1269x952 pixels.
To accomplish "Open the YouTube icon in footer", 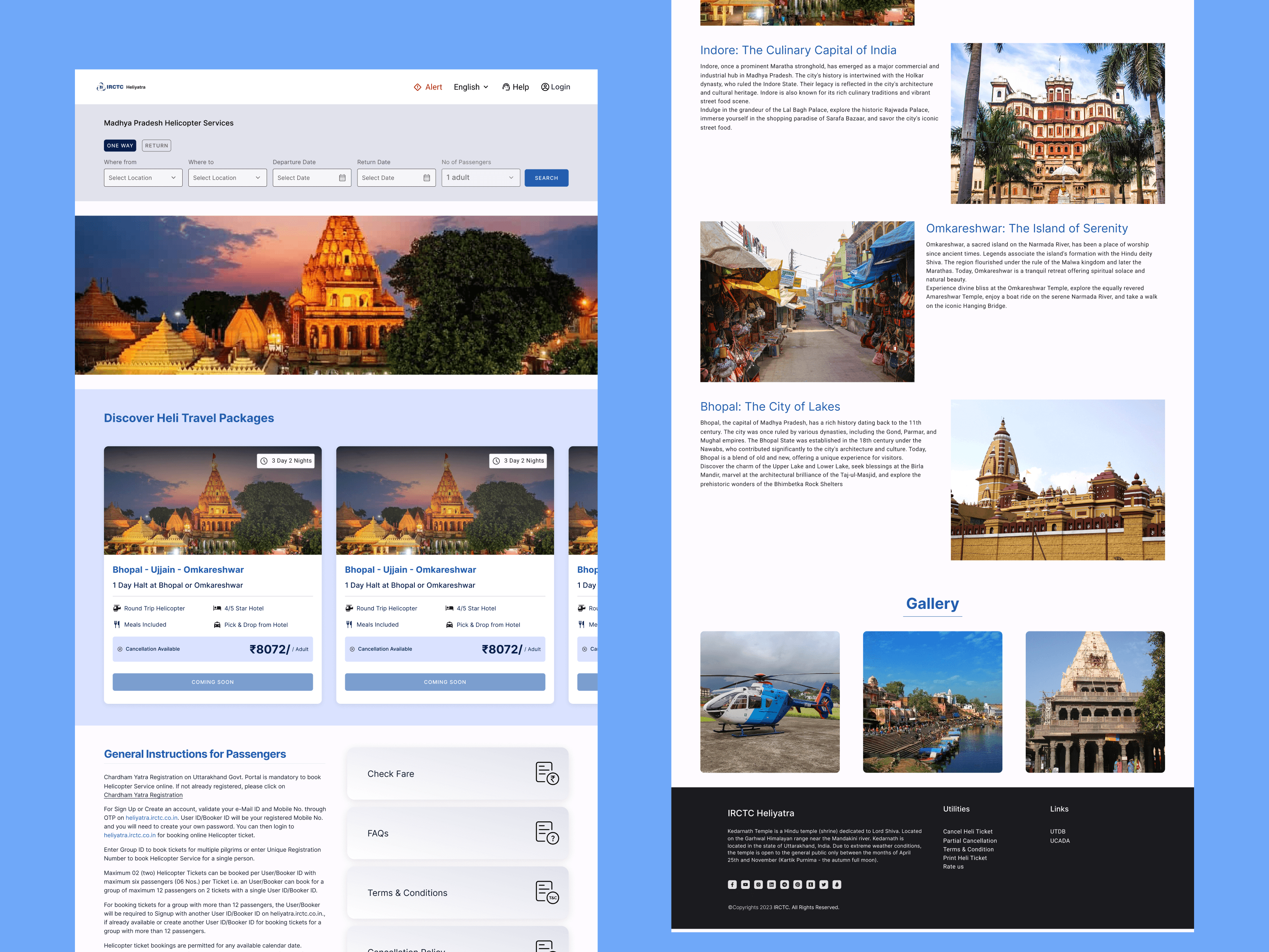I will click(745, 884).
